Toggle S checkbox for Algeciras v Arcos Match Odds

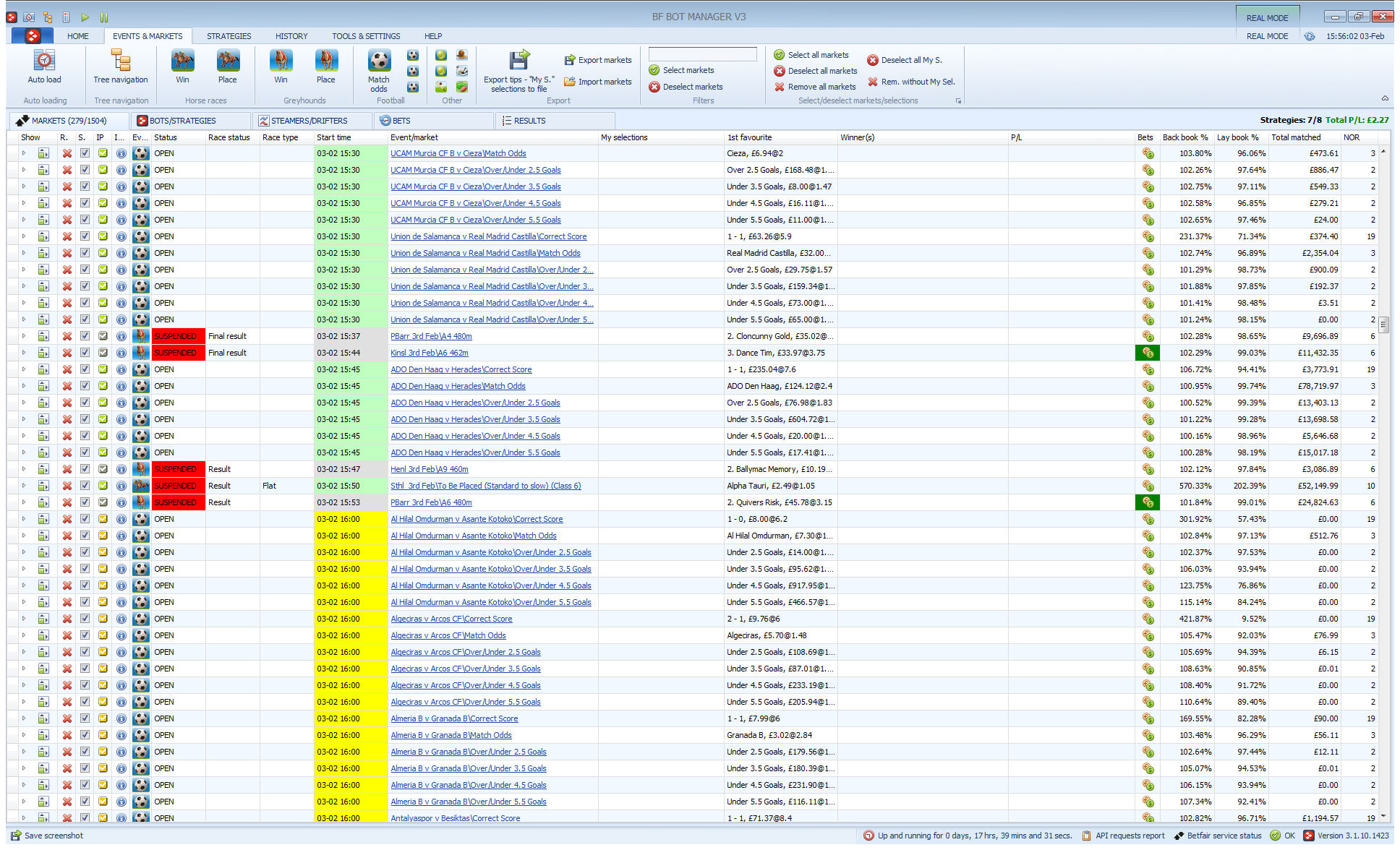tap(85, 635)
